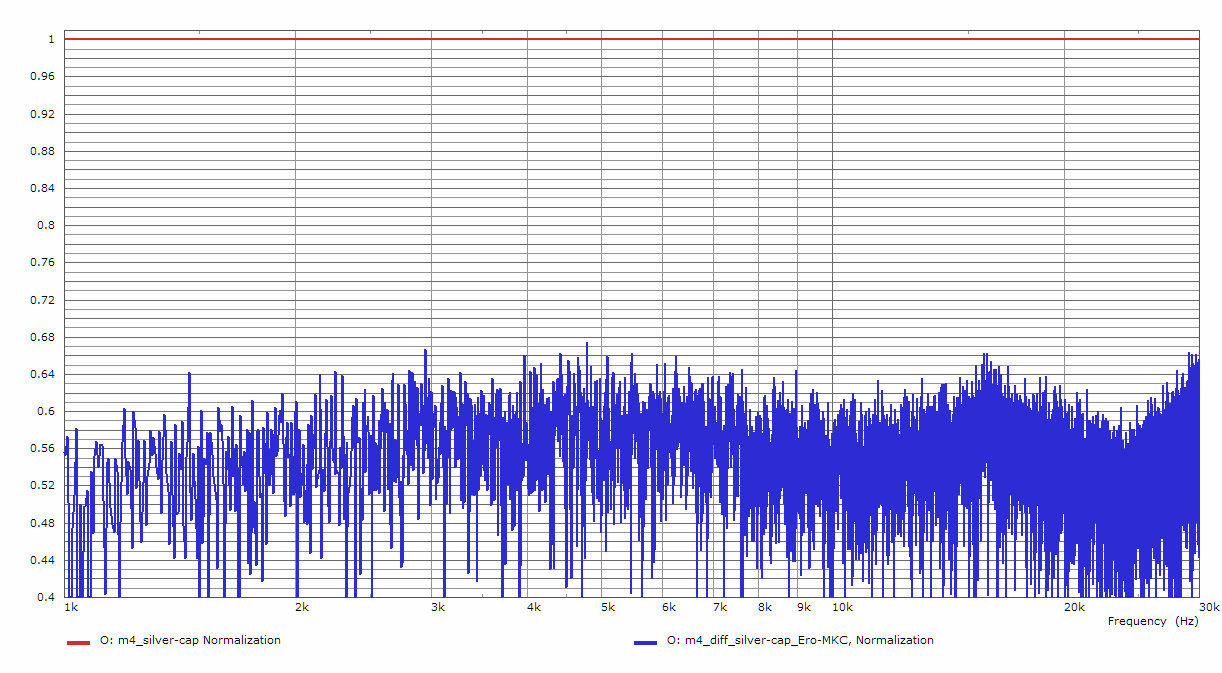The height and width of the screenshot is (673, 1222).
Task: Click the 7k frequency axis label
Action: click(x=720, y=607)
